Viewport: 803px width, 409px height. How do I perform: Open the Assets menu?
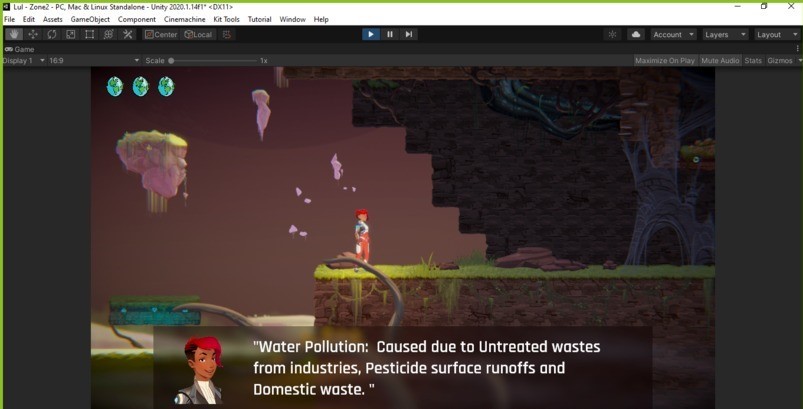[53, 19]
